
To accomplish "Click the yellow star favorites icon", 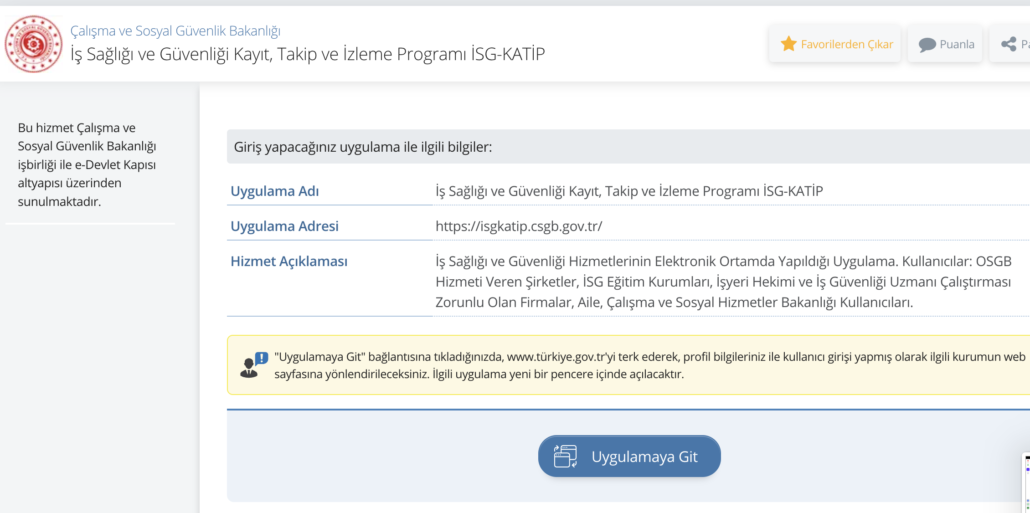I will [788, 44].
